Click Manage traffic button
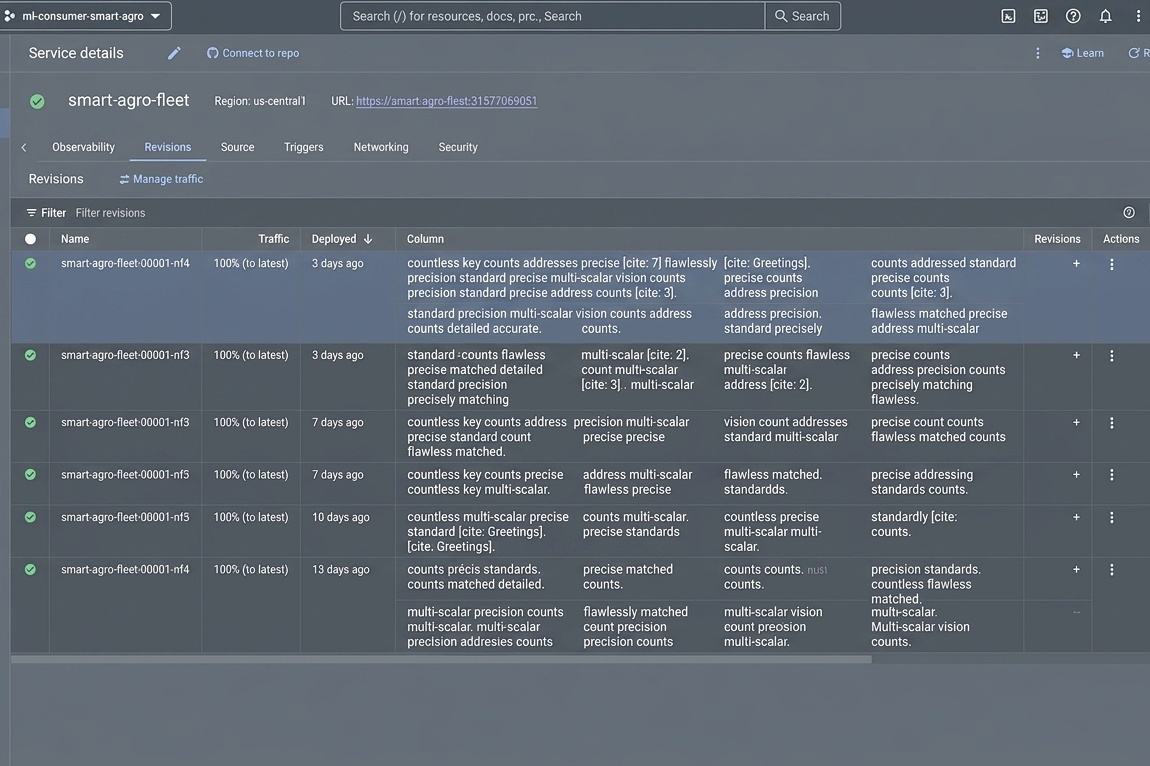 coord(161,179)
